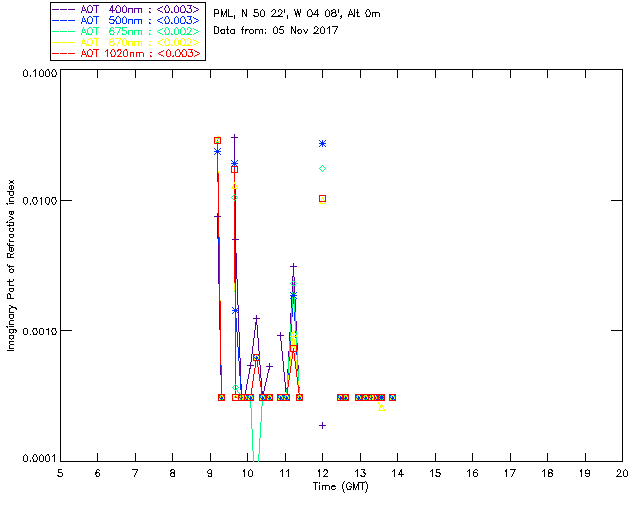The image size is (640, 512).
Task: Click the x-axis tick label 20
Action: pos(622,473)
